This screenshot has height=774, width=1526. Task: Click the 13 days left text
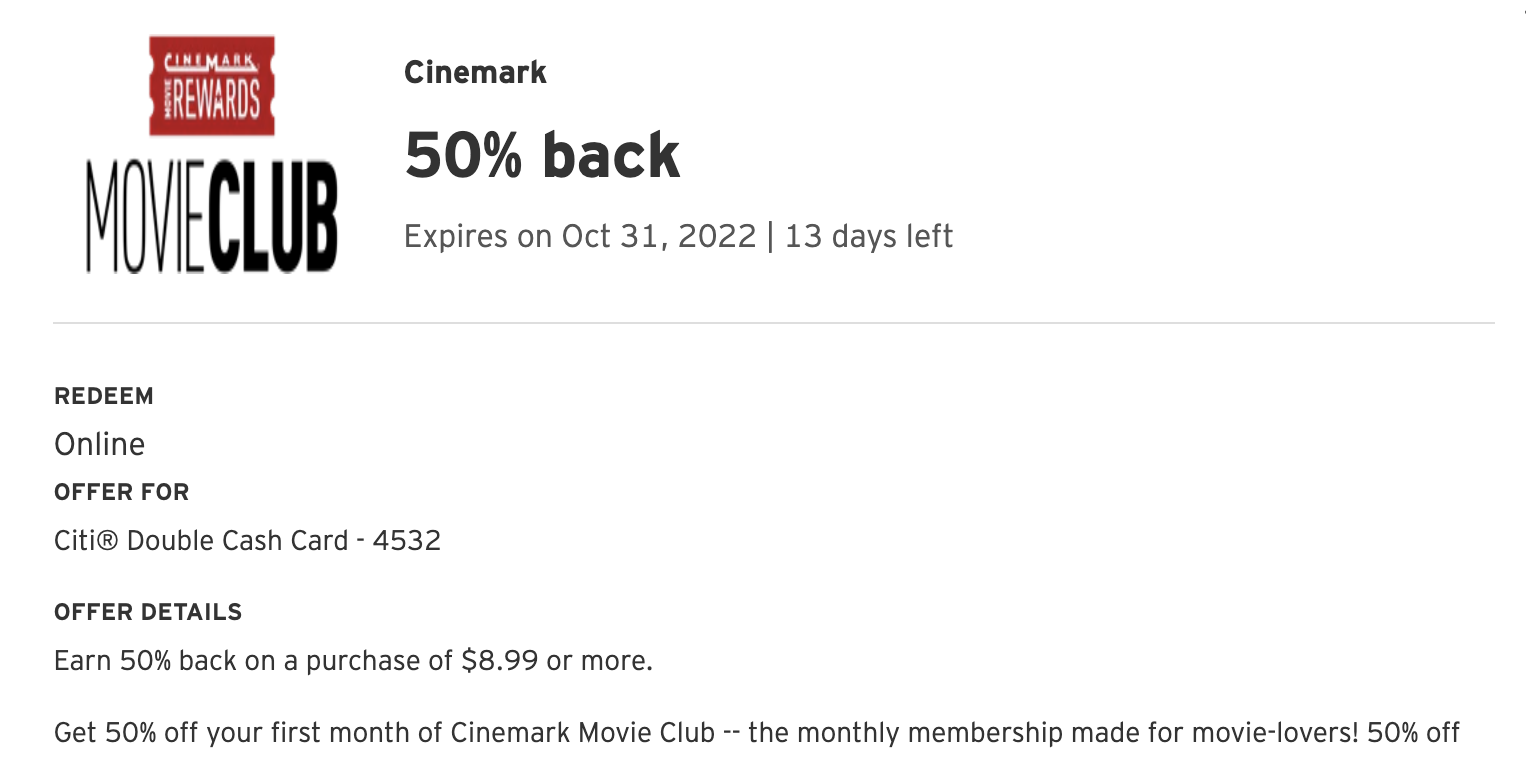[x=869, y=237]
